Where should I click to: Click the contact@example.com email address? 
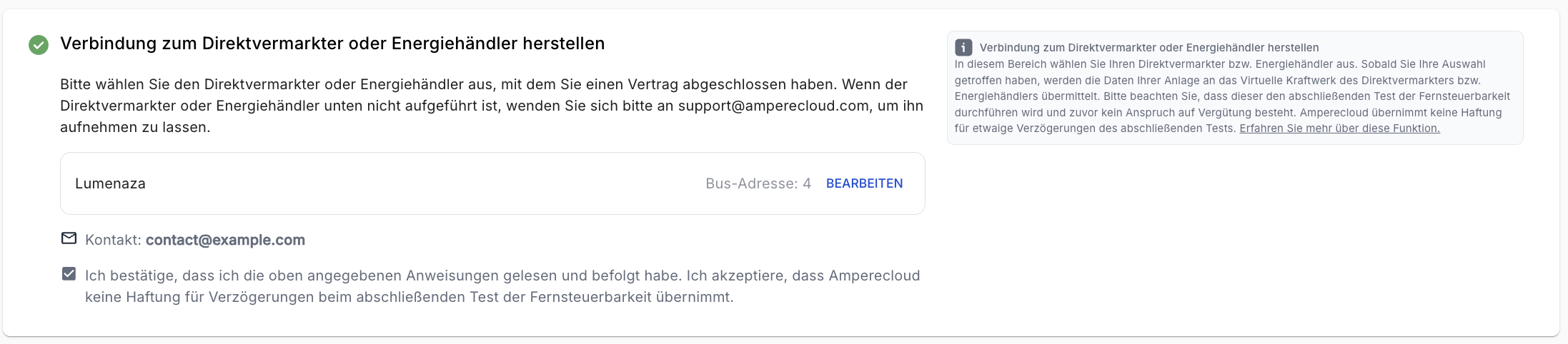225,240
